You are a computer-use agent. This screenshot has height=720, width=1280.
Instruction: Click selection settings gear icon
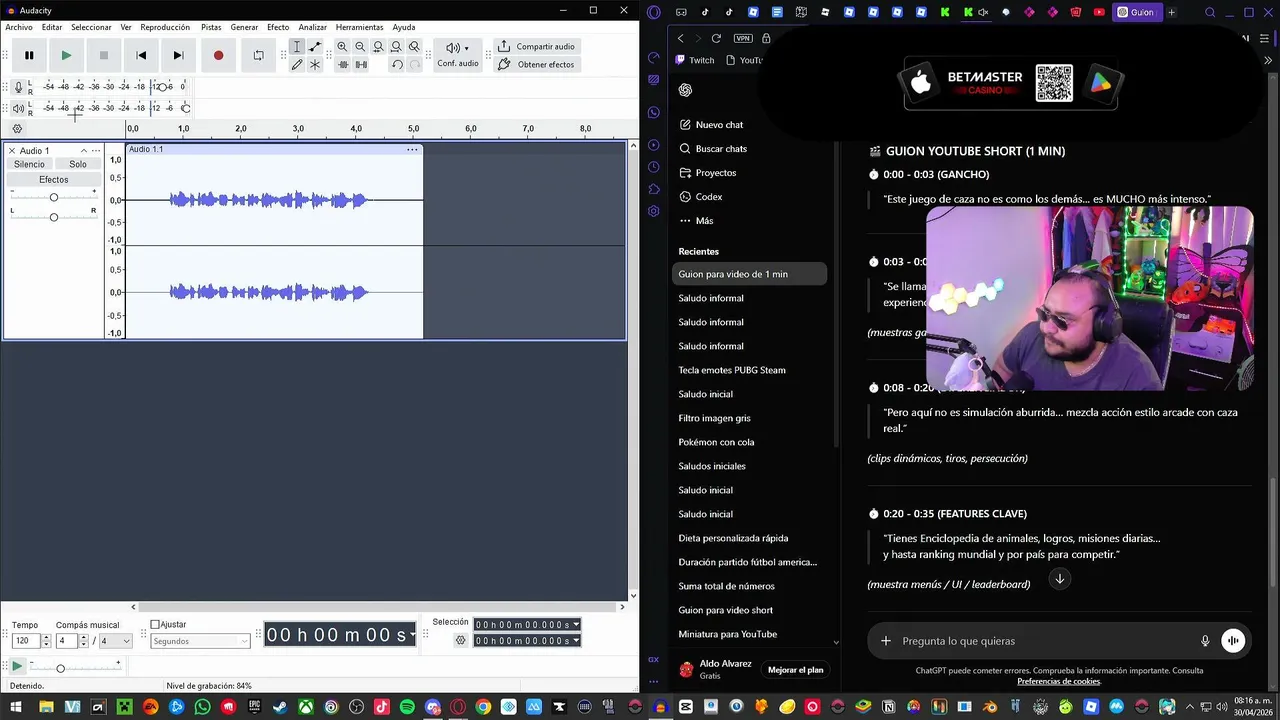460,640
